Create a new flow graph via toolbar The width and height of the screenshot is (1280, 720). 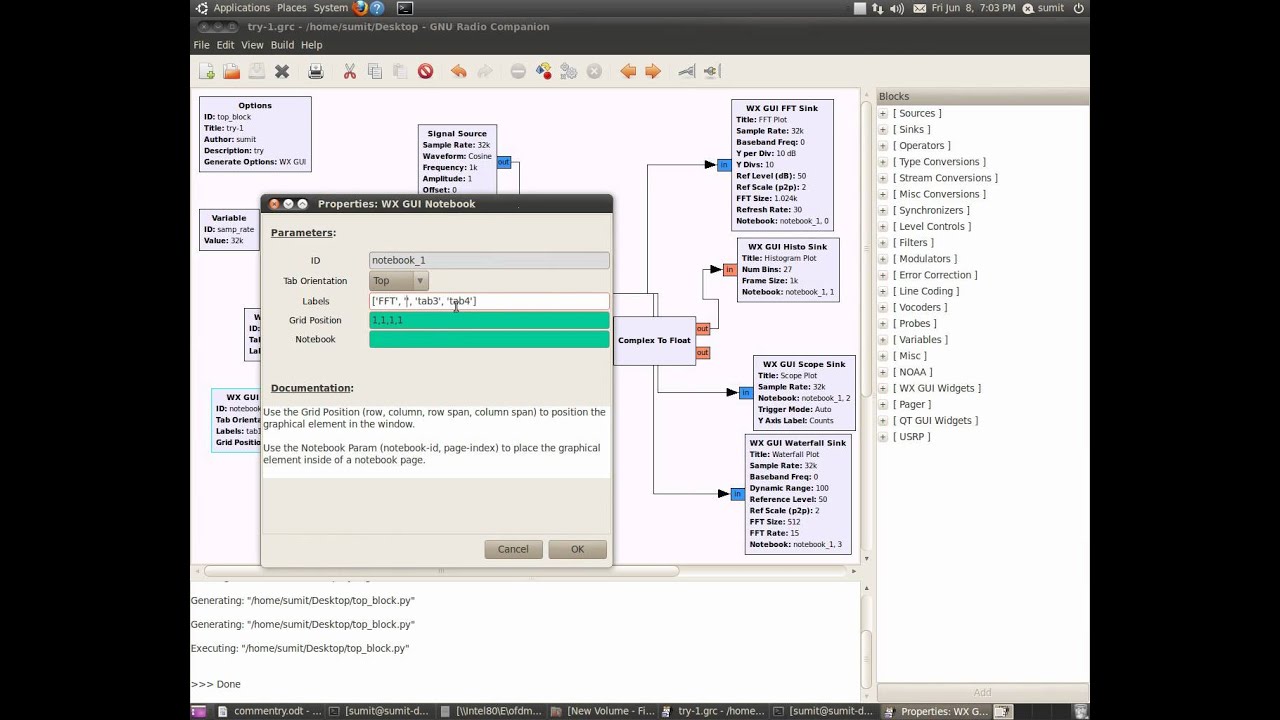point(207,71)
